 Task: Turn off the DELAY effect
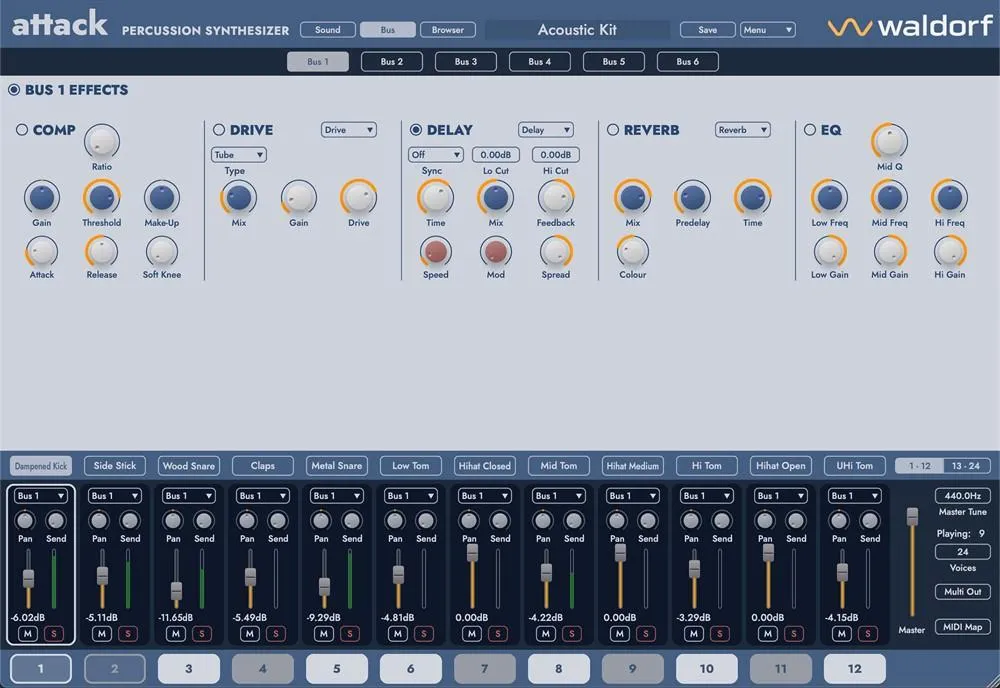click(416, 130)
